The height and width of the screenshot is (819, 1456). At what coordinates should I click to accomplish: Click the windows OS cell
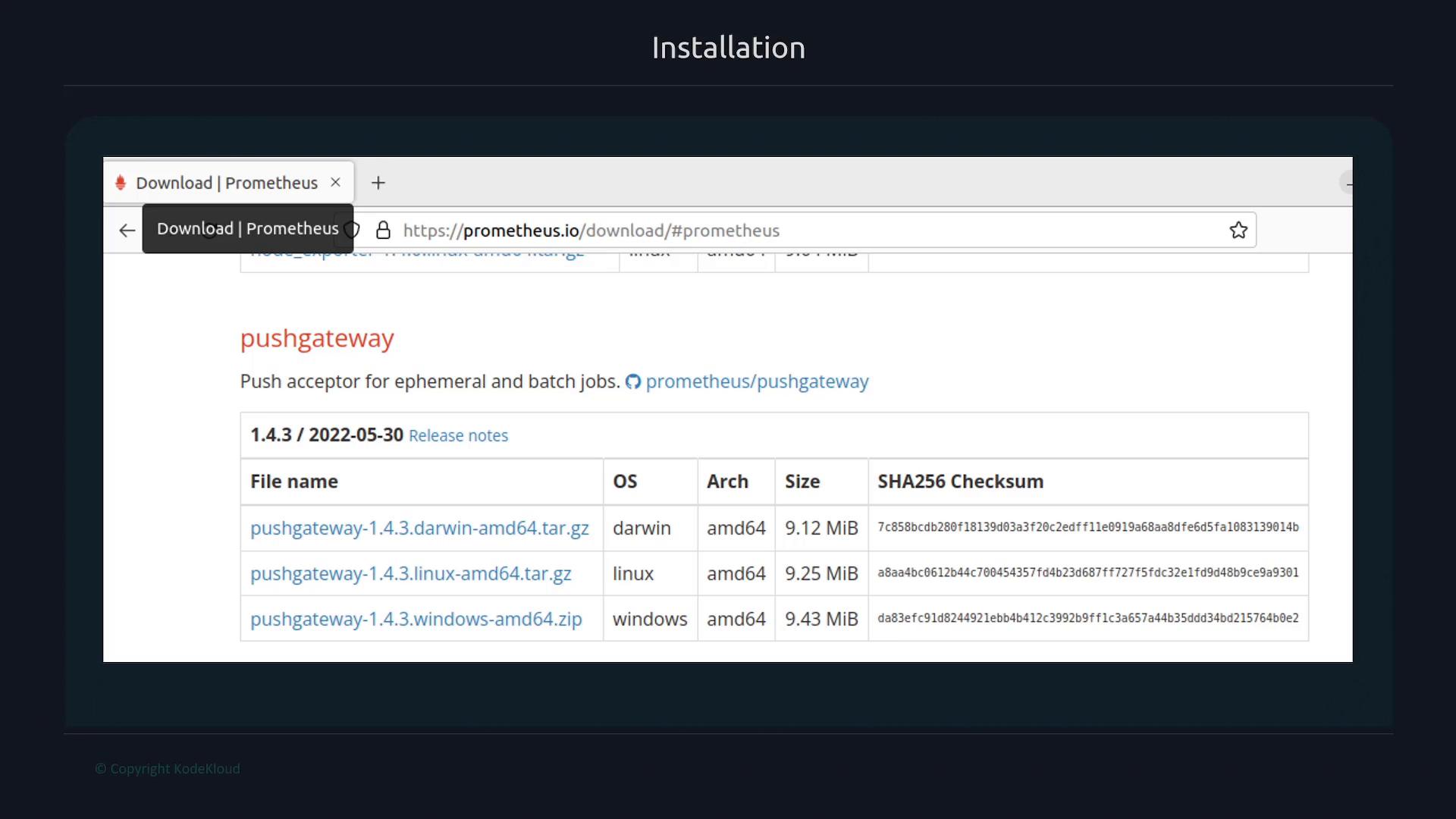click(x=650, y=620)
